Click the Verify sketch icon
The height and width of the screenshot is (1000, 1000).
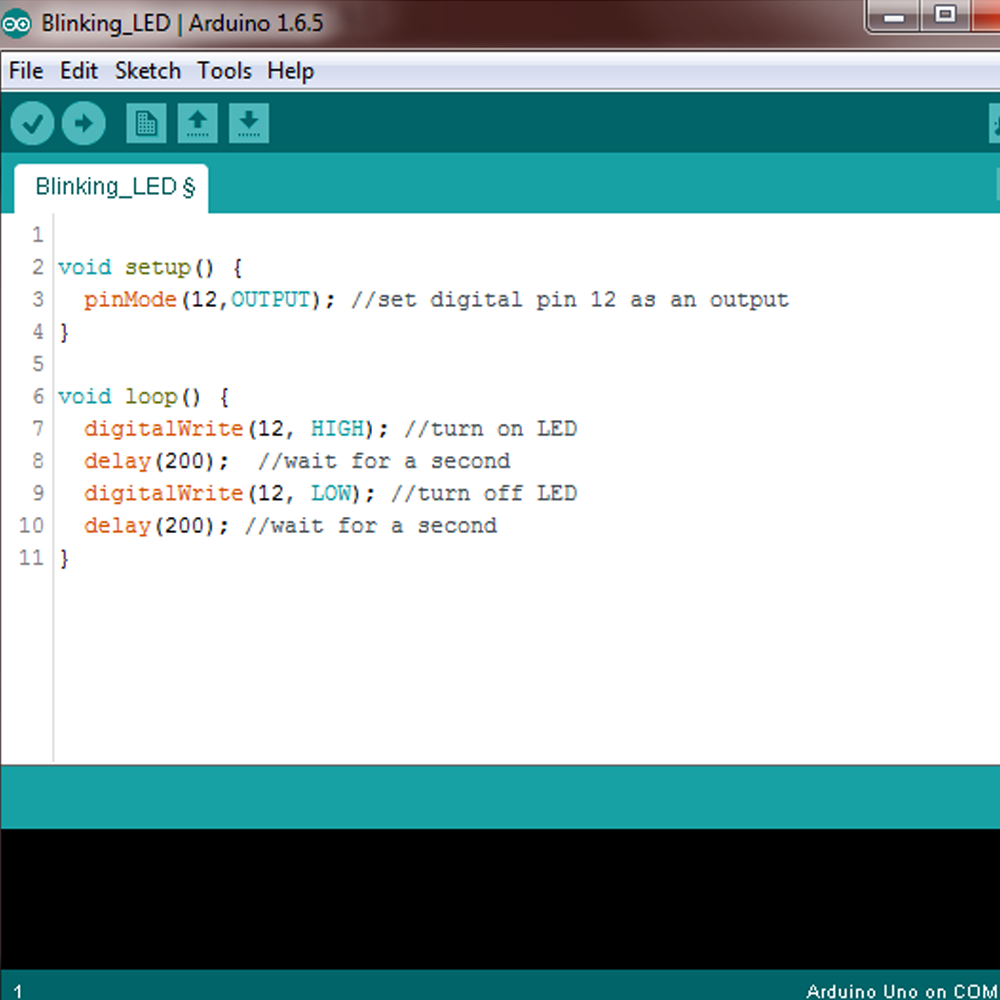(x=32, y=122)
